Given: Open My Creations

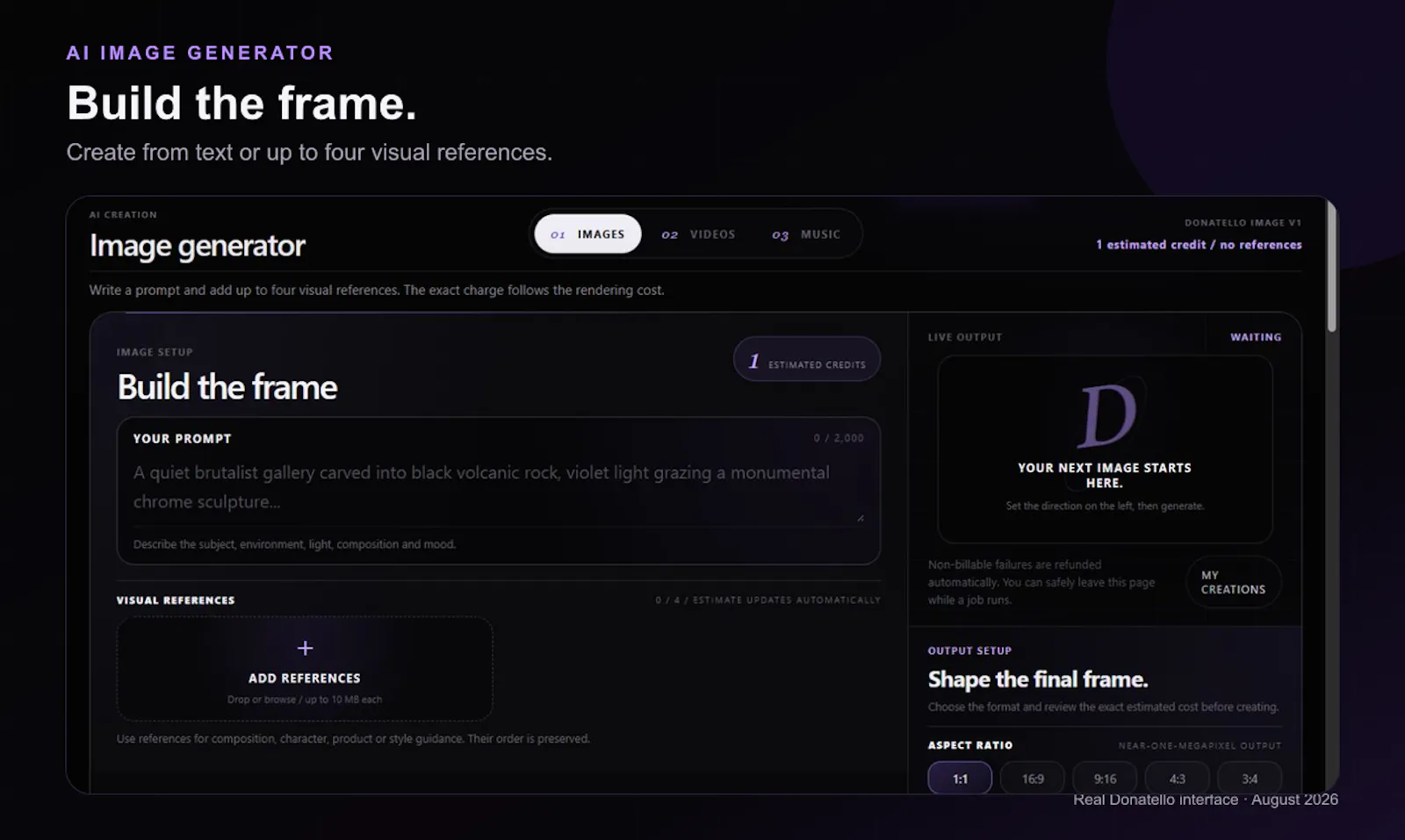Looking at the screenshot, I should [x=1233, y=582].
